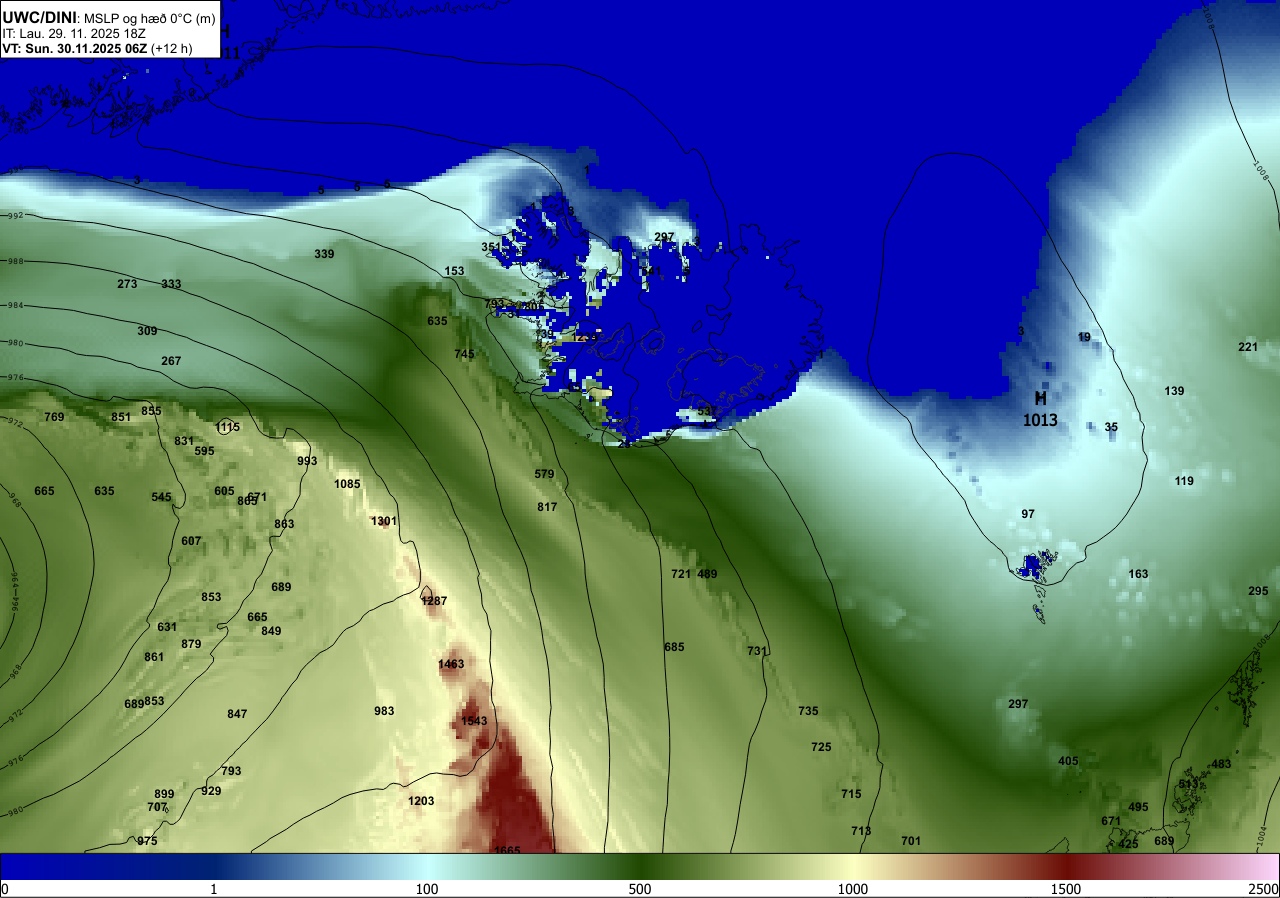Click the 1463 height label

coord(451,664)
